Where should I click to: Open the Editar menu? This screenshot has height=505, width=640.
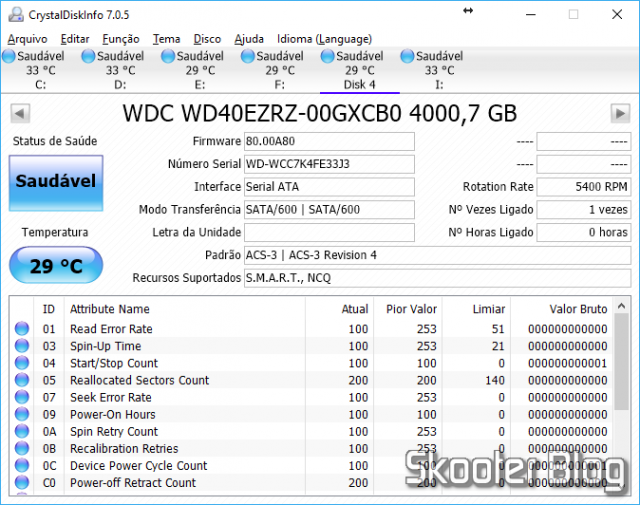click(x=75, y=39)
